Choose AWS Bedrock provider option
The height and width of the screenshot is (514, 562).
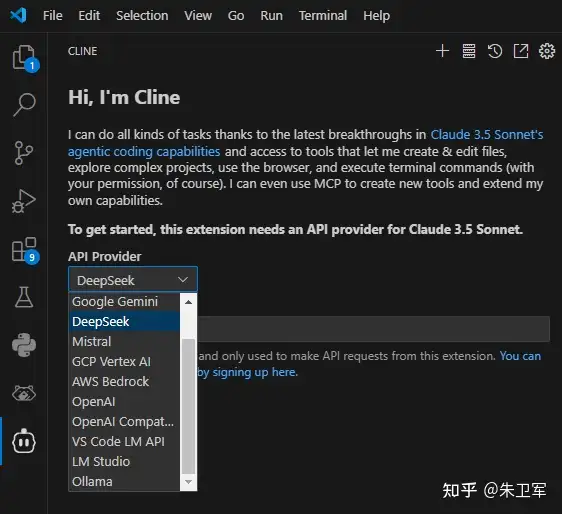click(x=124, y=382)
